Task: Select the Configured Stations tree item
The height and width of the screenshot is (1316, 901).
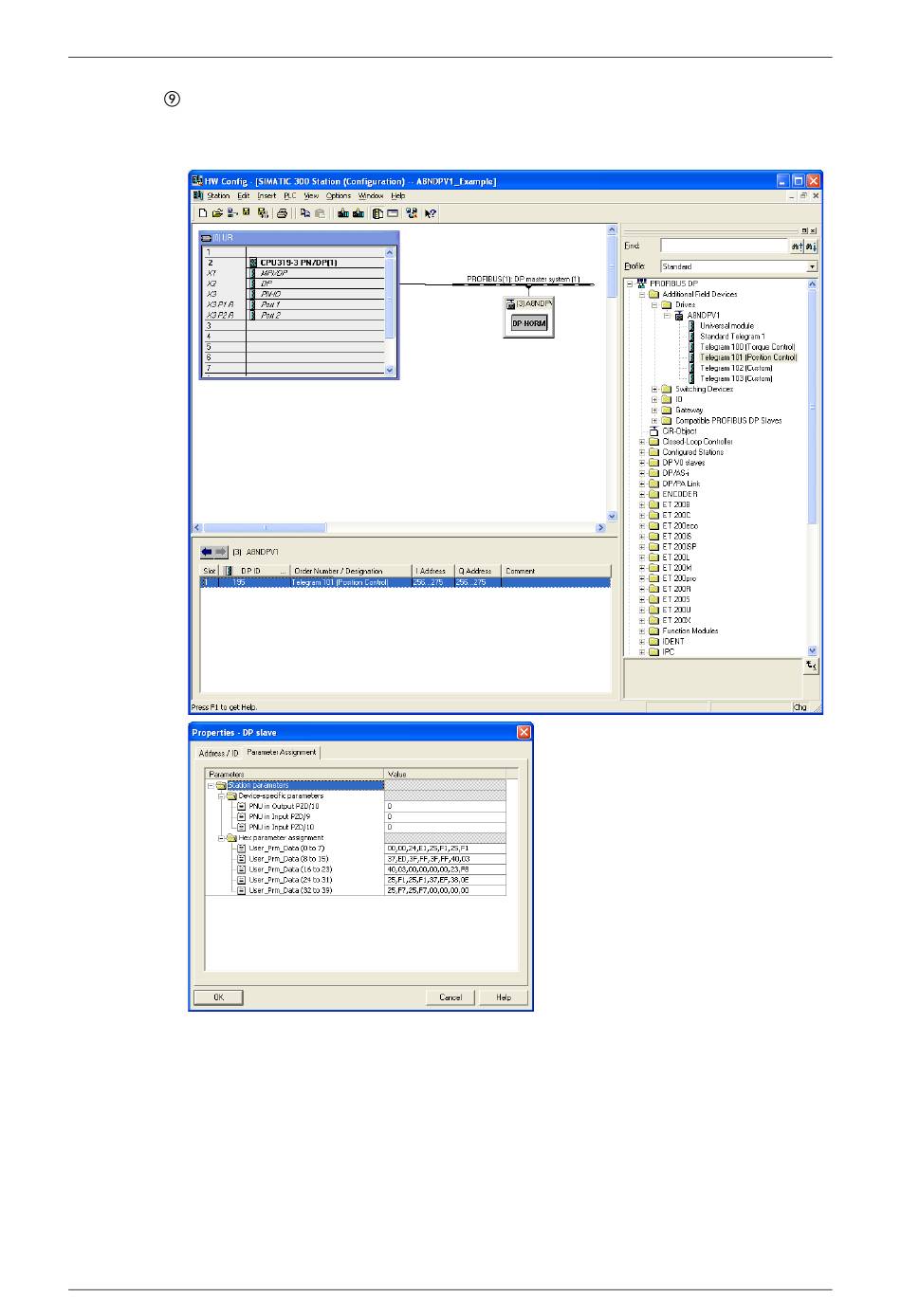Action: pyautogui.click(x=692, y=452)
